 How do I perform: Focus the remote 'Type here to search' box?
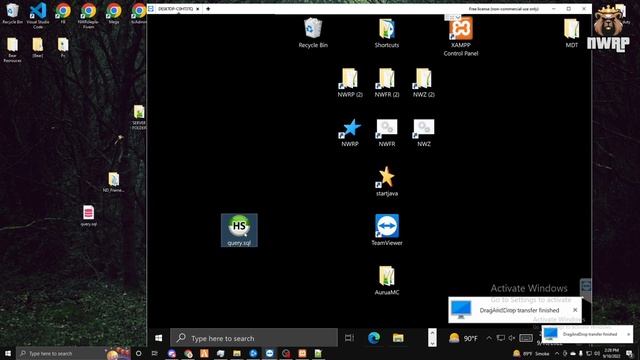[254, 338]
